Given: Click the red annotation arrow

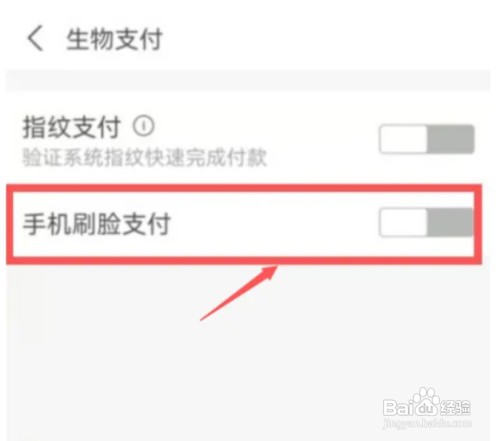Looking at the screenshot, I should click(239, 293).
